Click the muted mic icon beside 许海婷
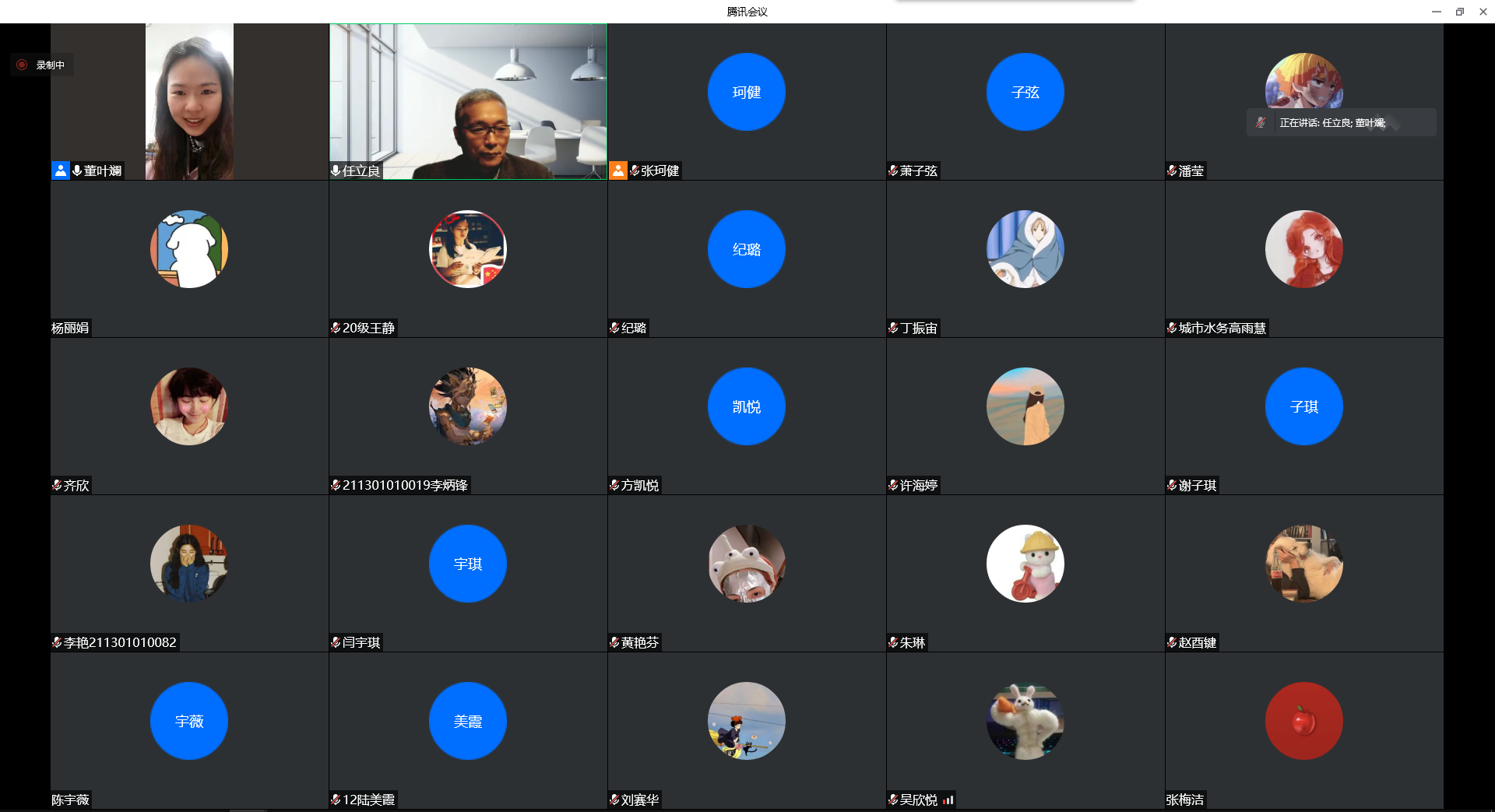This screenshot has height=812, width=1495. click(x=893, y=485)
